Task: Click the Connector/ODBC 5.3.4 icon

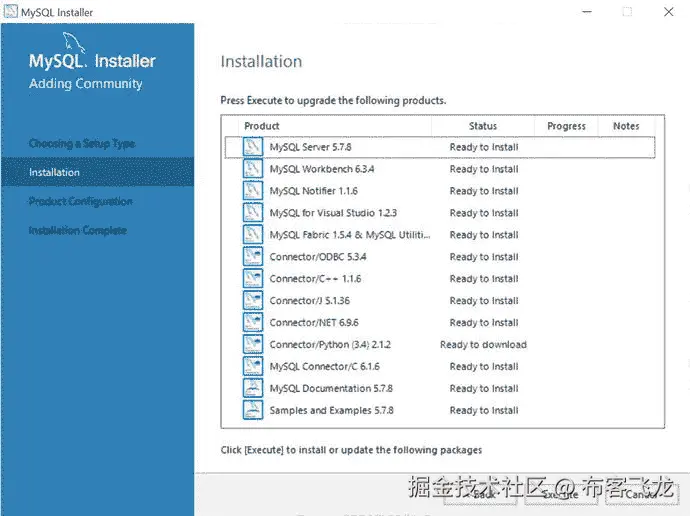Action: (x=253, y=256)
